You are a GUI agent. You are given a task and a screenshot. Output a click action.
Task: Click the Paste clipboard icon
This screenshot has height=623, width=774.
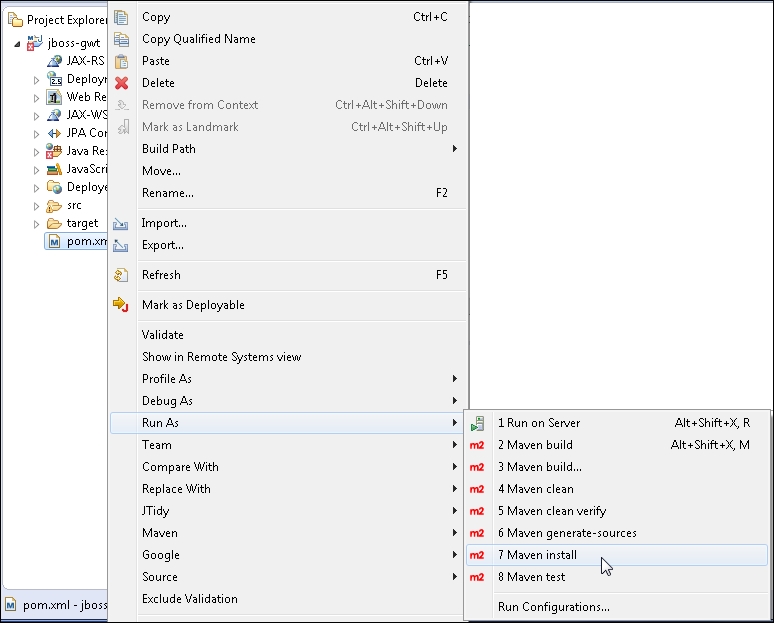[x=121, y=61]
